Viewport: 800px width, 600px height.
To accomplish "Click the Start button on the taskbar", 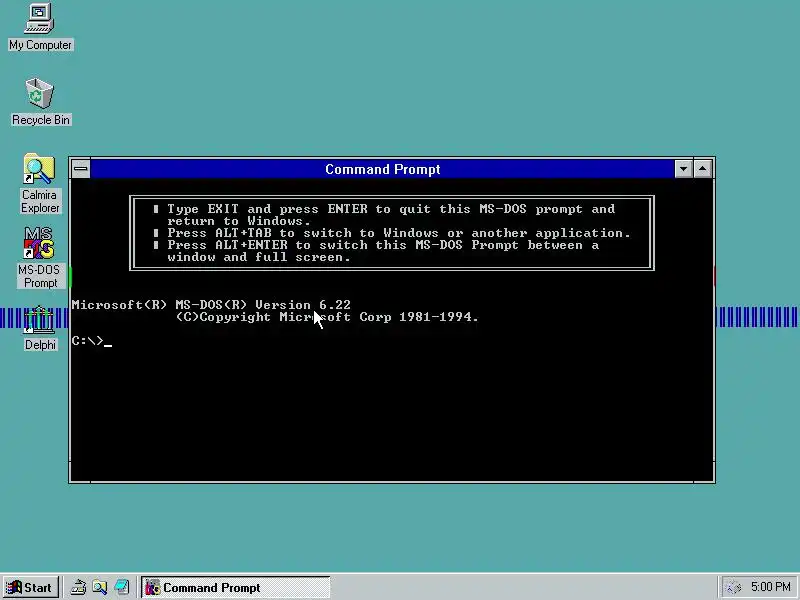I will pos(30,588).
